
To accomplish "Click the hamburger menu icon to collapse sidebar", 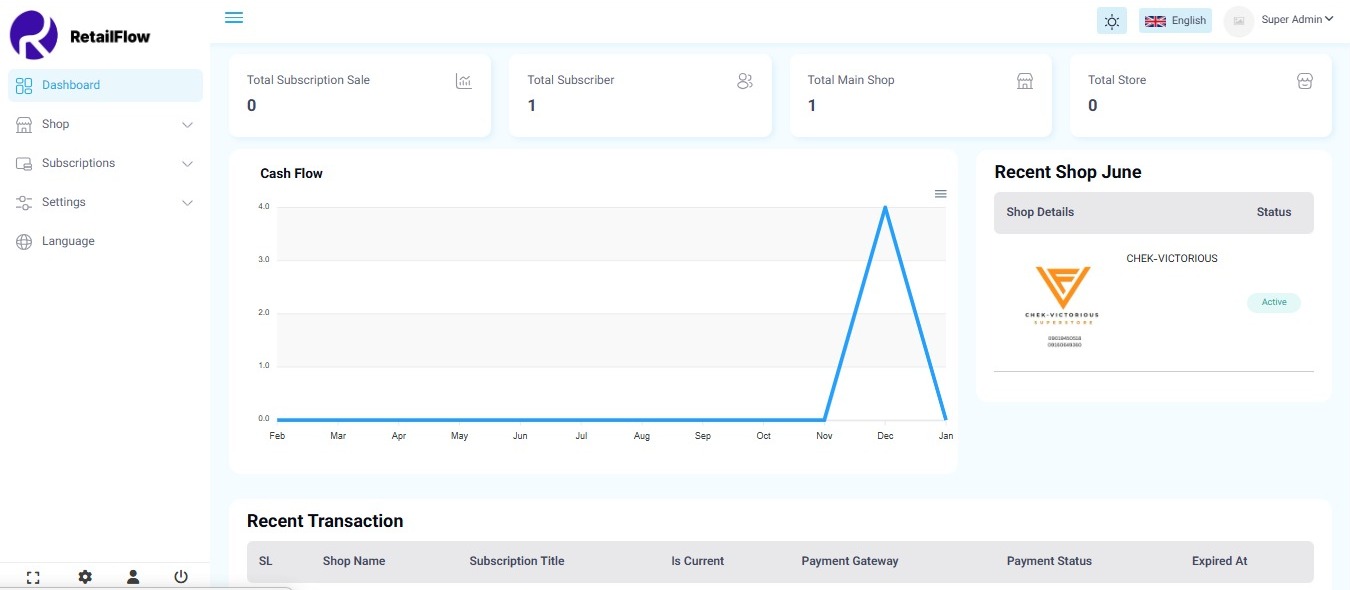I will [x=234, y=18].
